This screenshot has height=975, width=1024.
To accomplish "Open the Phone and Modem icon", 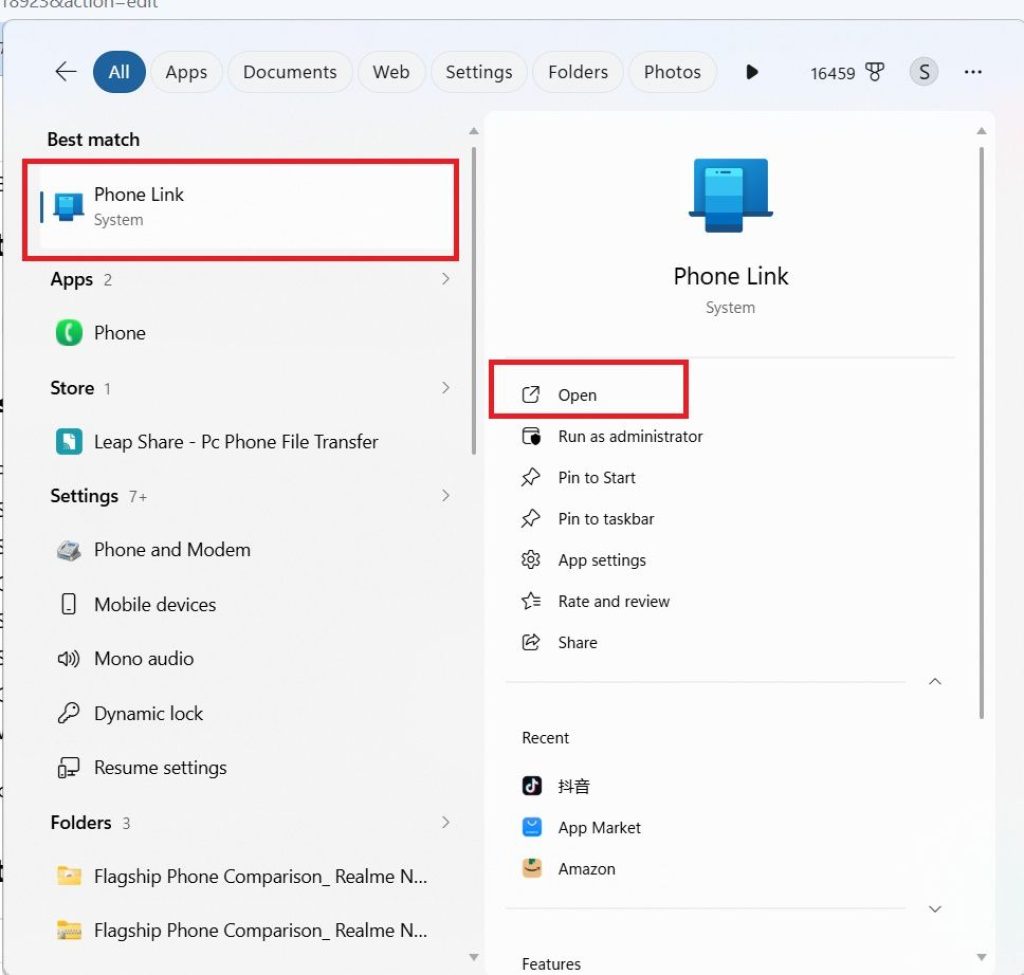I will [x=69, y=550].
